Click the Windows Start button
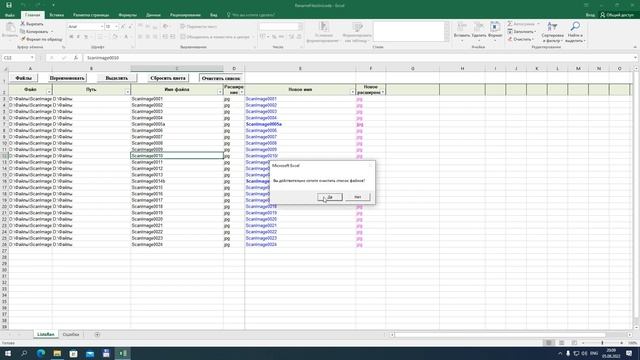Viewport: 640px width, 360px height. pyautogui.click(x=8, y=353)
